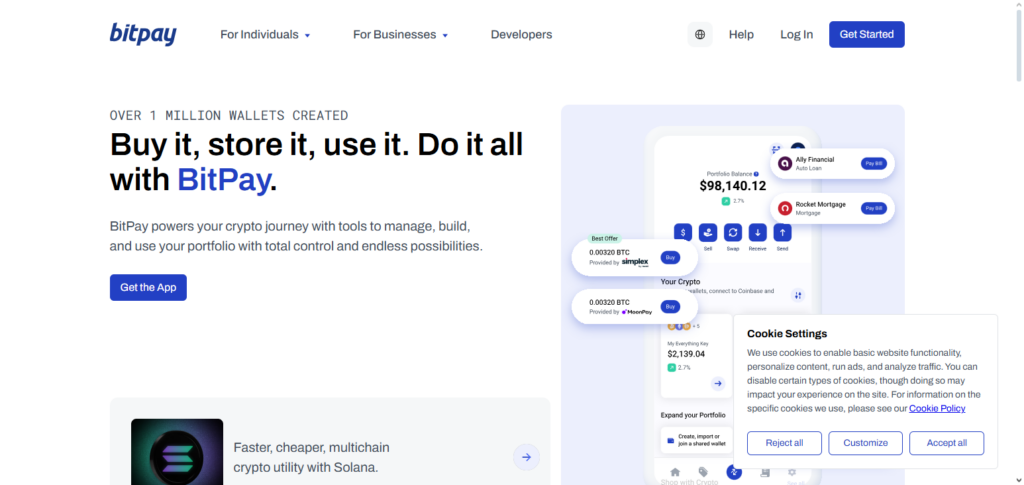This screenshot has width=1024, height=485.
Task: Open the Help page
Action: click(x=741, y=35)
